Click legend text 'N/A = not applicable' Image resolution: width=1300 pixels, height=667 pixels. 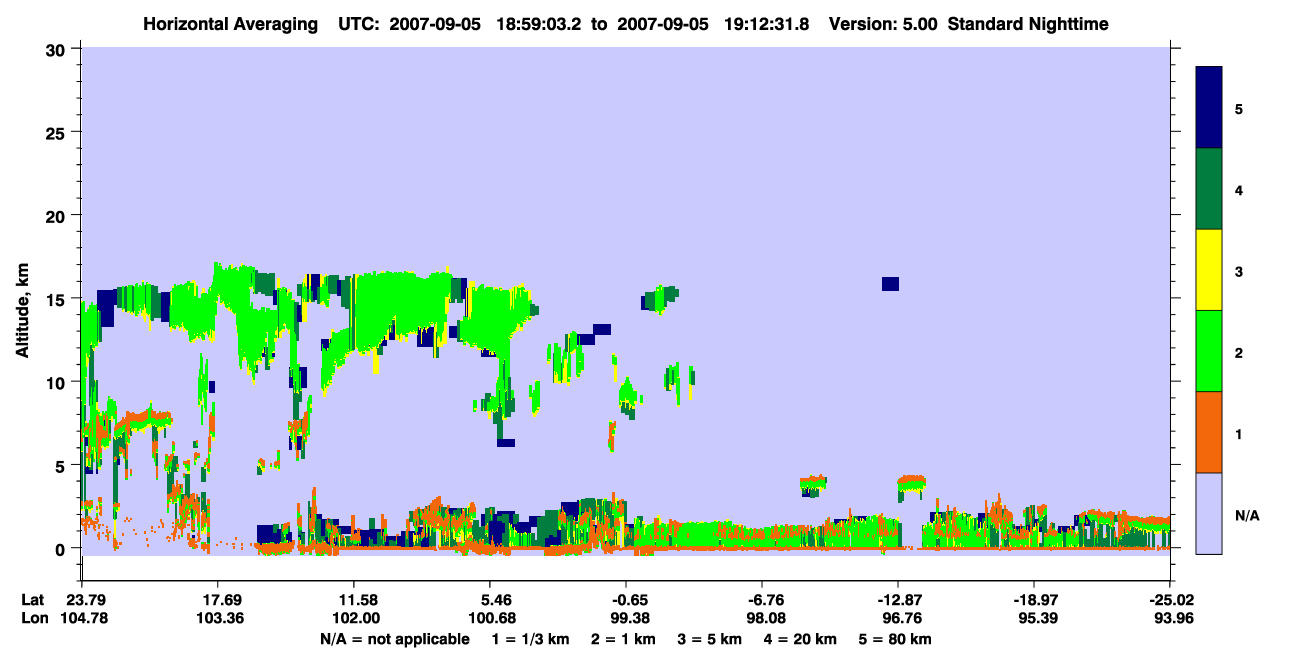[x=394, y=639]
